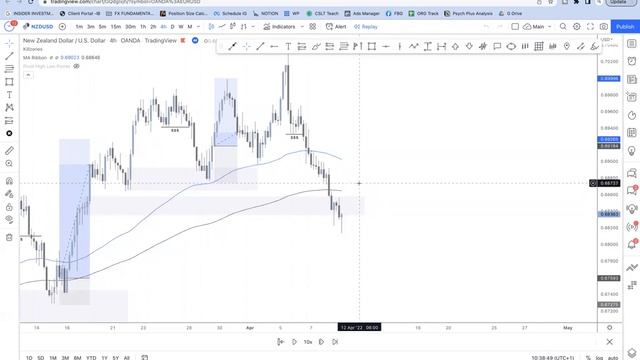
Task: Open the watchlist panel in right sidebar
Action: (632, 43)
